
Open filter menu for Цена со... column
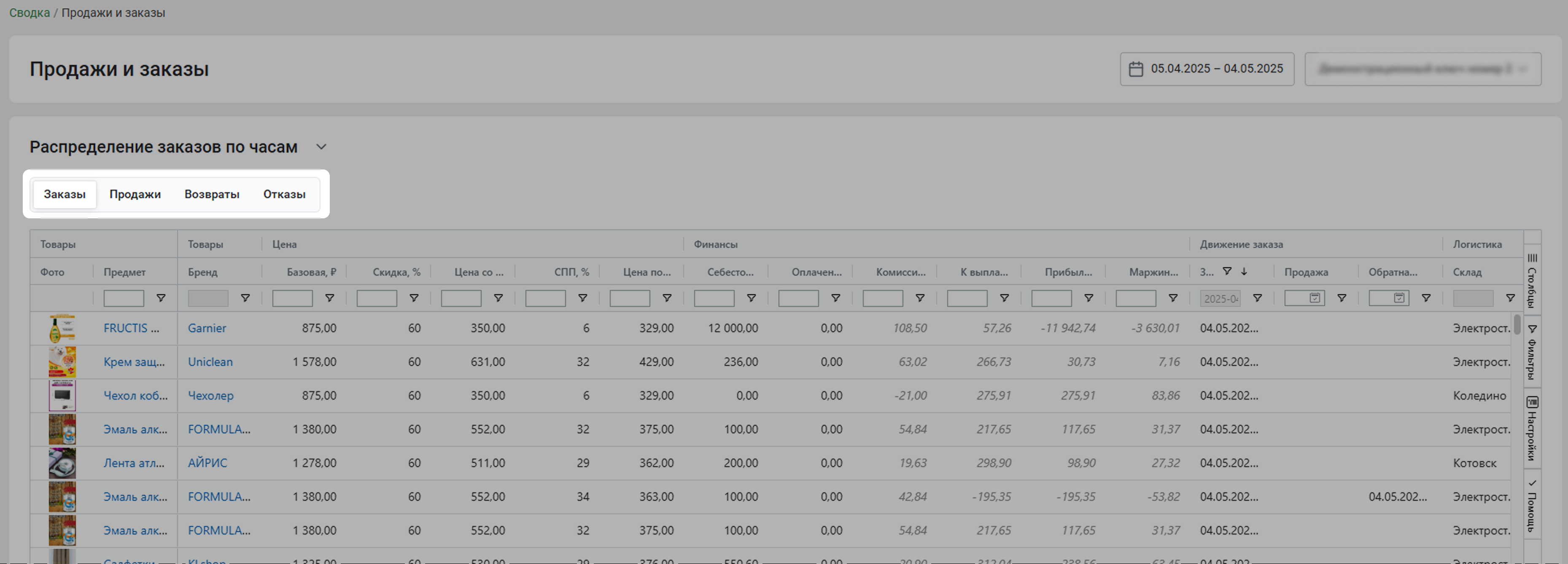point(498,298)
